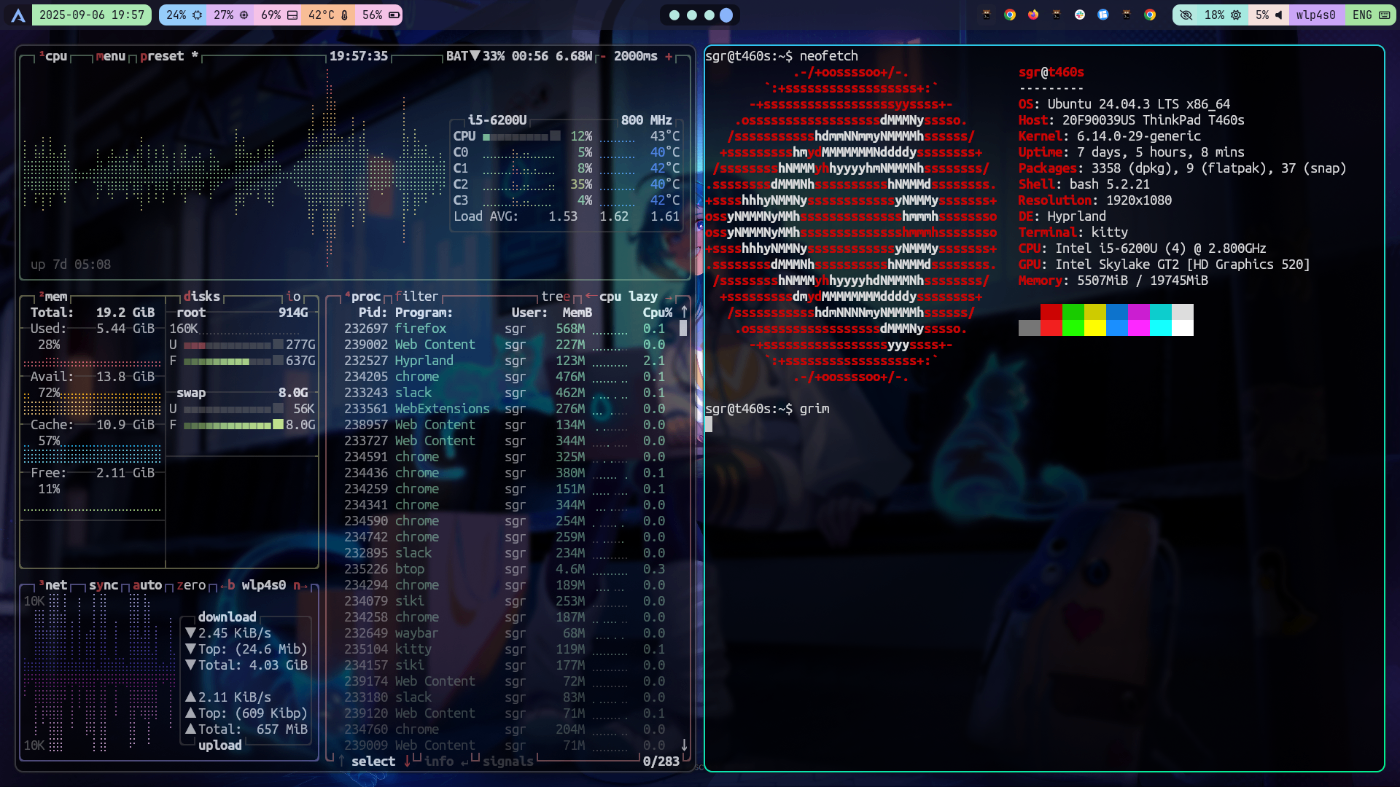Increase update interval with plus after 2000ms

(x=669, y=56)
